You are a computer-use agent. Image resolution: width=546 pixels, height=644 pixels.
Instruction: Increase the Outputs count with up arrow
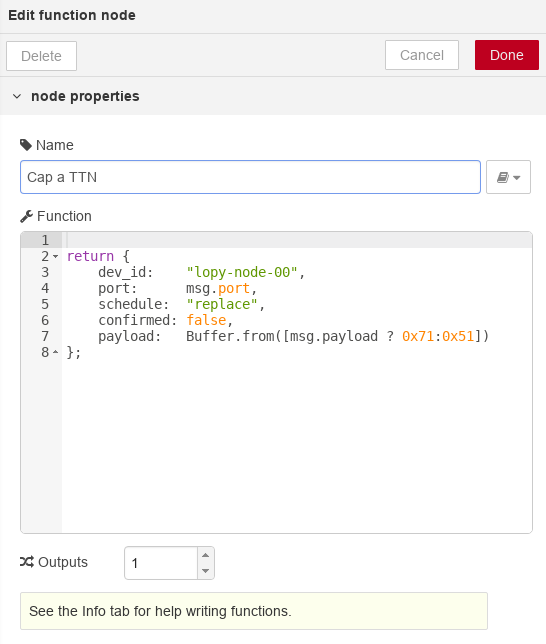point(205,555)
